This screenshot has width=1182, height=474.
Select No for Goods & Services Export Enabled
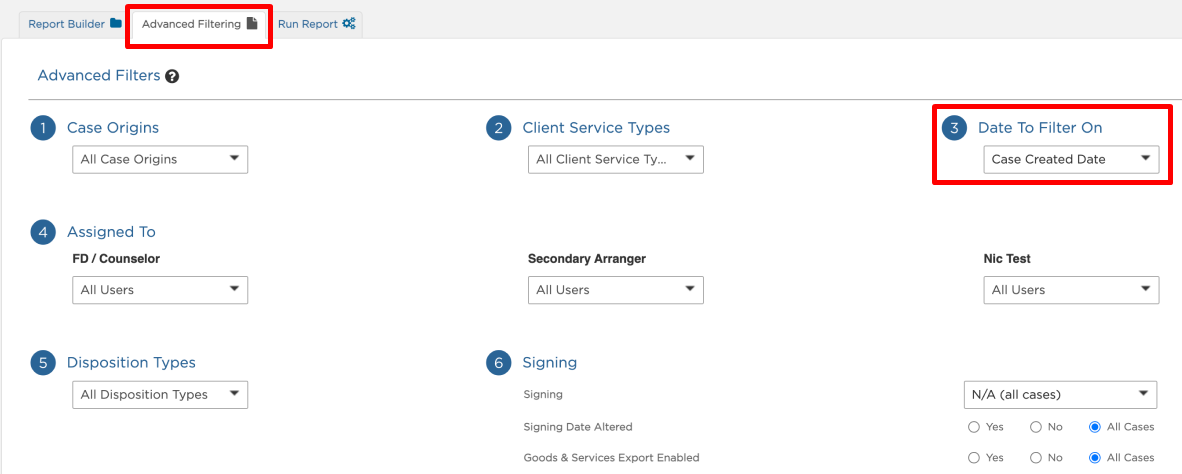click(x=1036, y=458)
